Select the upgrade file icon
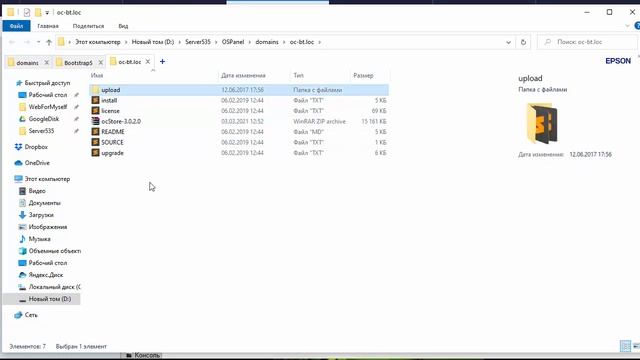The width and height of the screenshot is (640, 360). coord(95,153)
